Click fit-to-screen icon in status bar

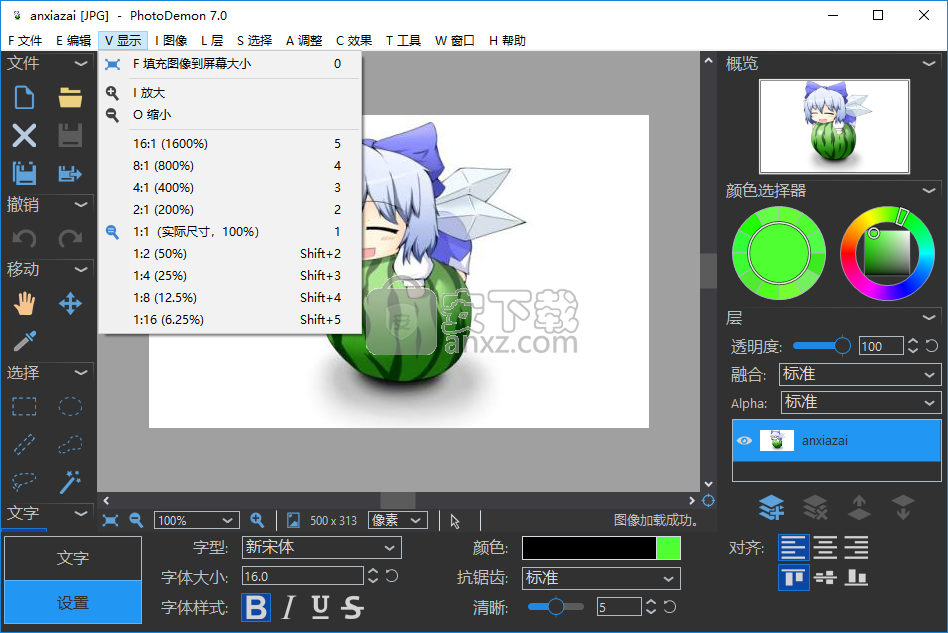click(110, 521)
